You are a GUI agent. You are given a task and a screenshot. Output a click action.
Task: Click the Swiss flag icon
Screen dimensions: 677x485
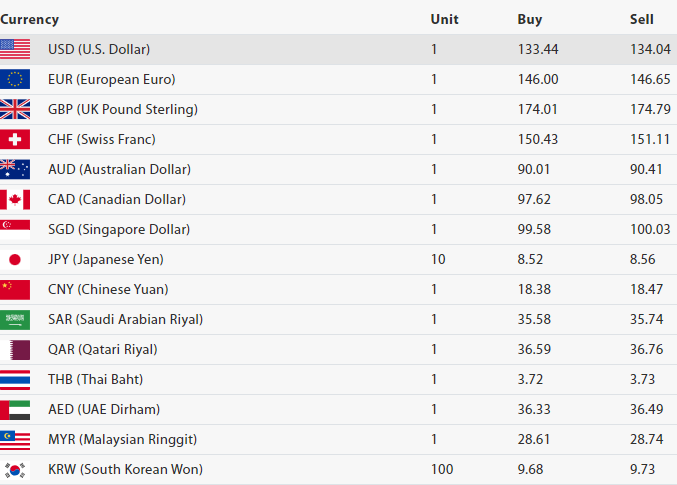15,139
